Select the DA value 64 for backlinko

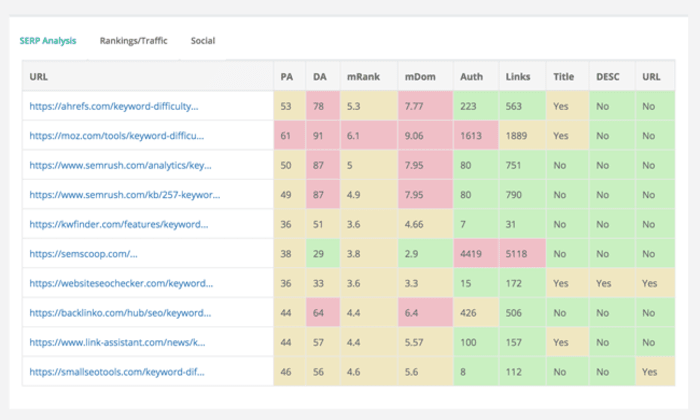point(323,313)
